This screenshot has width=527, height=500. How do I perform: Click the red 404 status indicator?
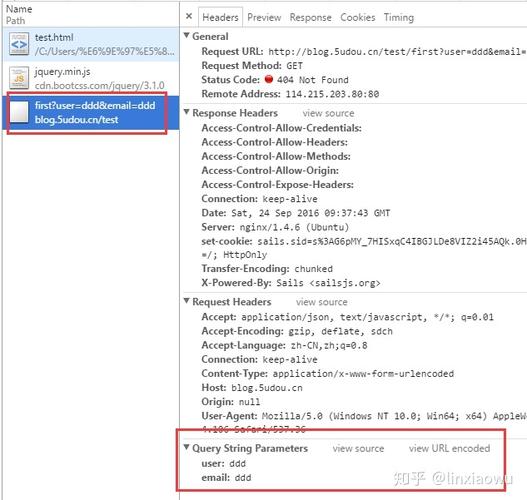269,79
